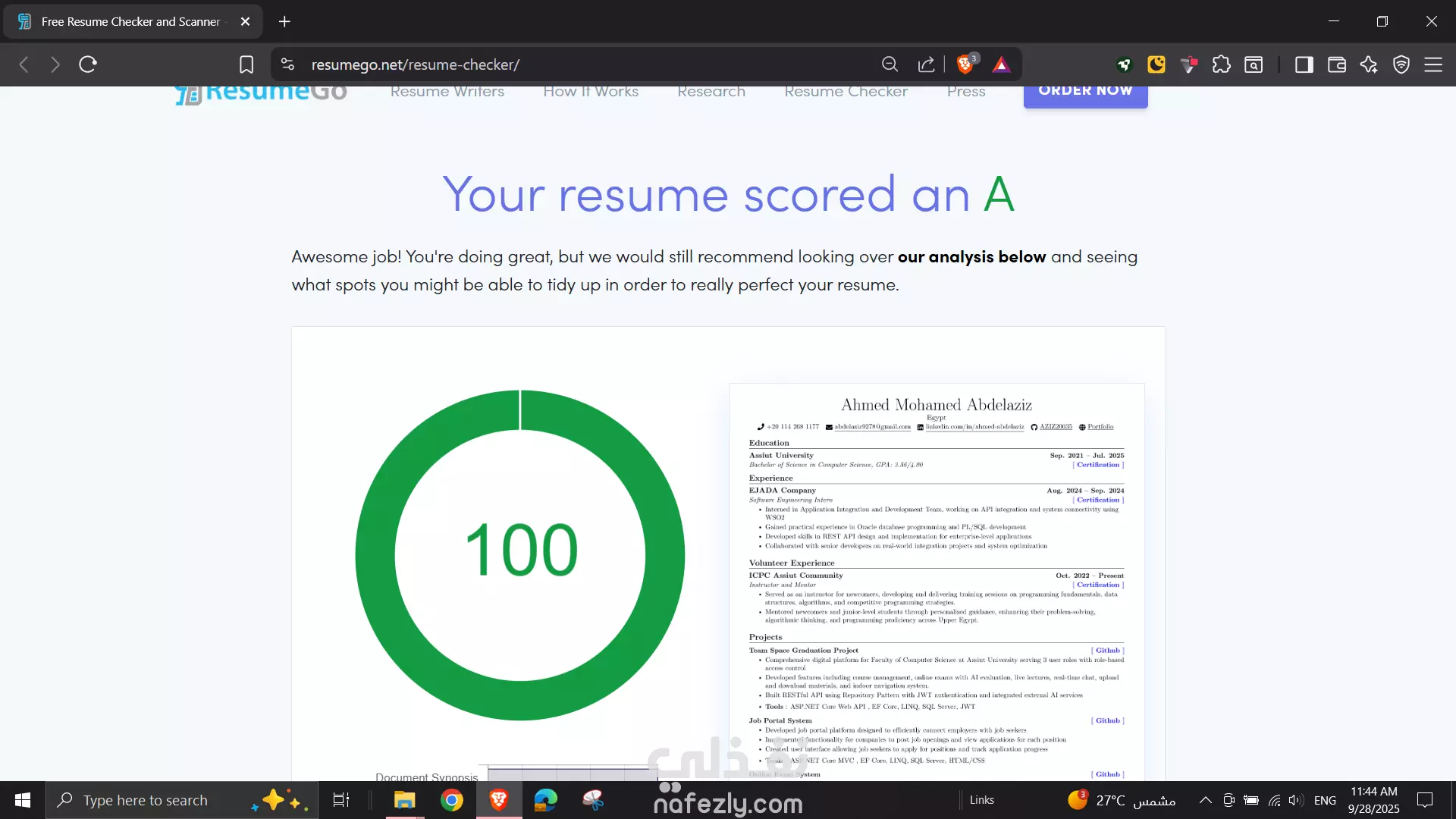Click the green arrow extension icon
1456x819 pixels.
[1124, 64]
